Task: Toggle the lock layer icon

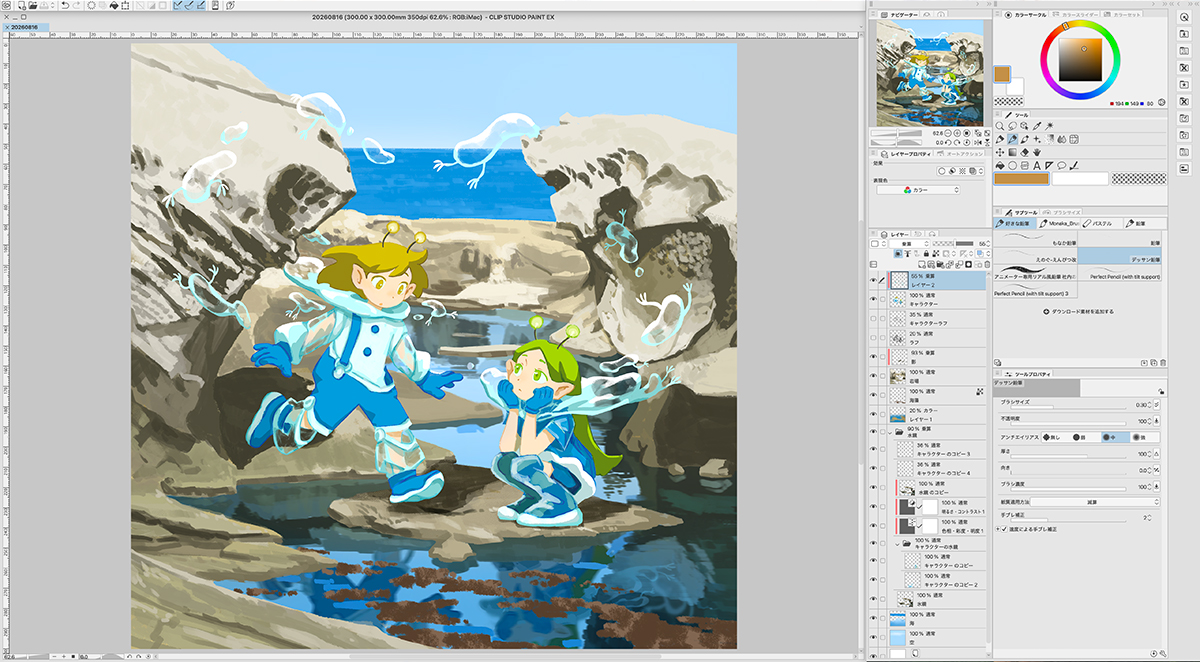Action: 926,253
